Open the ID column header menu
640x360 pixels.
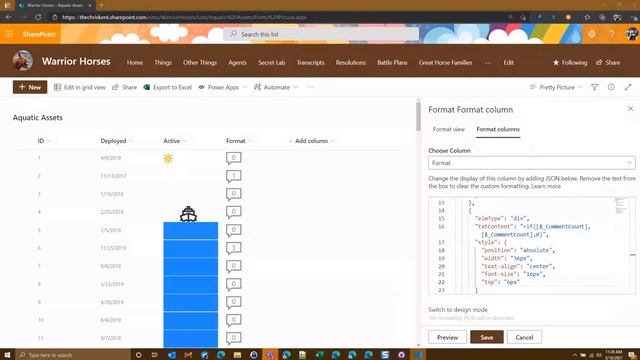(44, 141)
